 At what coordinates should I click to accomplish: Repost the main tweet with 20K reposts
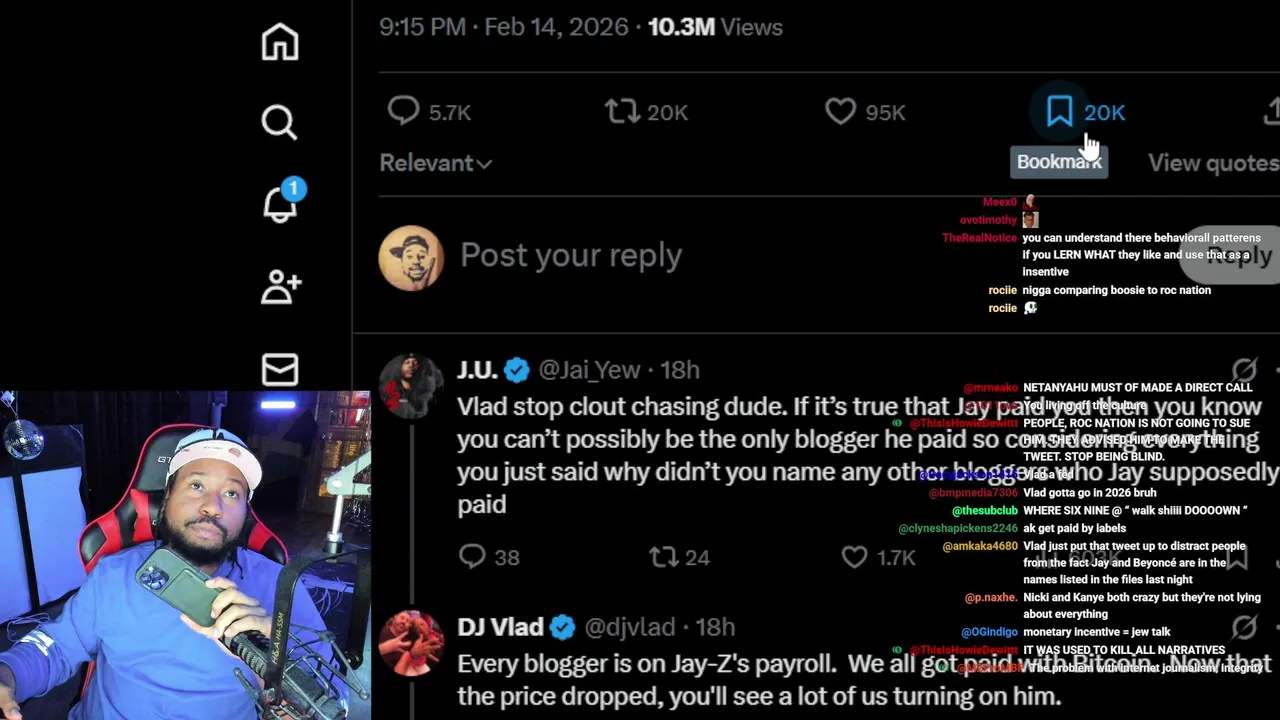click(622, 111)
